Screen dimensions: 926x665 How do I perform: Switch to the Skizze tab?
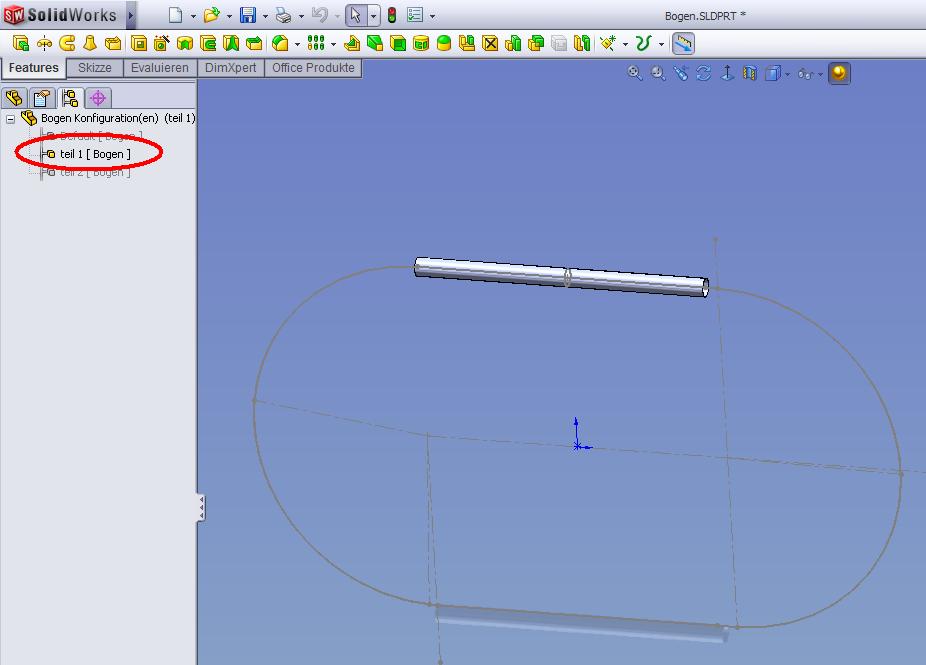coord(95,68)
